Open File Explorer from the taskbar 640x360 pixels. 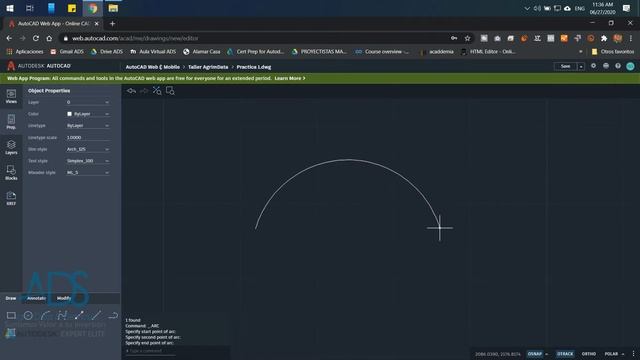(x=113, y=8)
